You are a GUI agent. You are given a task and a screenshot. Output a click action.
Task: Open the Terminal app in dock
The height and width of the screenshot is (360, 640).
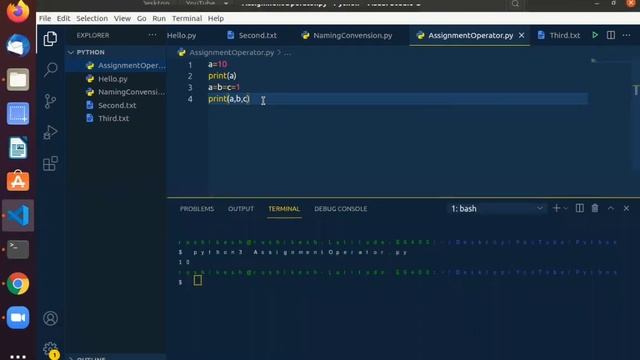point(18,249)
